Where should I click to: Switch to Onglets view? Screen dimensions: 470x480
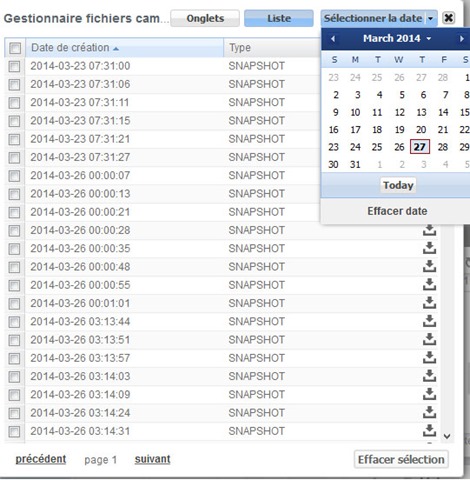click(205, 18)
